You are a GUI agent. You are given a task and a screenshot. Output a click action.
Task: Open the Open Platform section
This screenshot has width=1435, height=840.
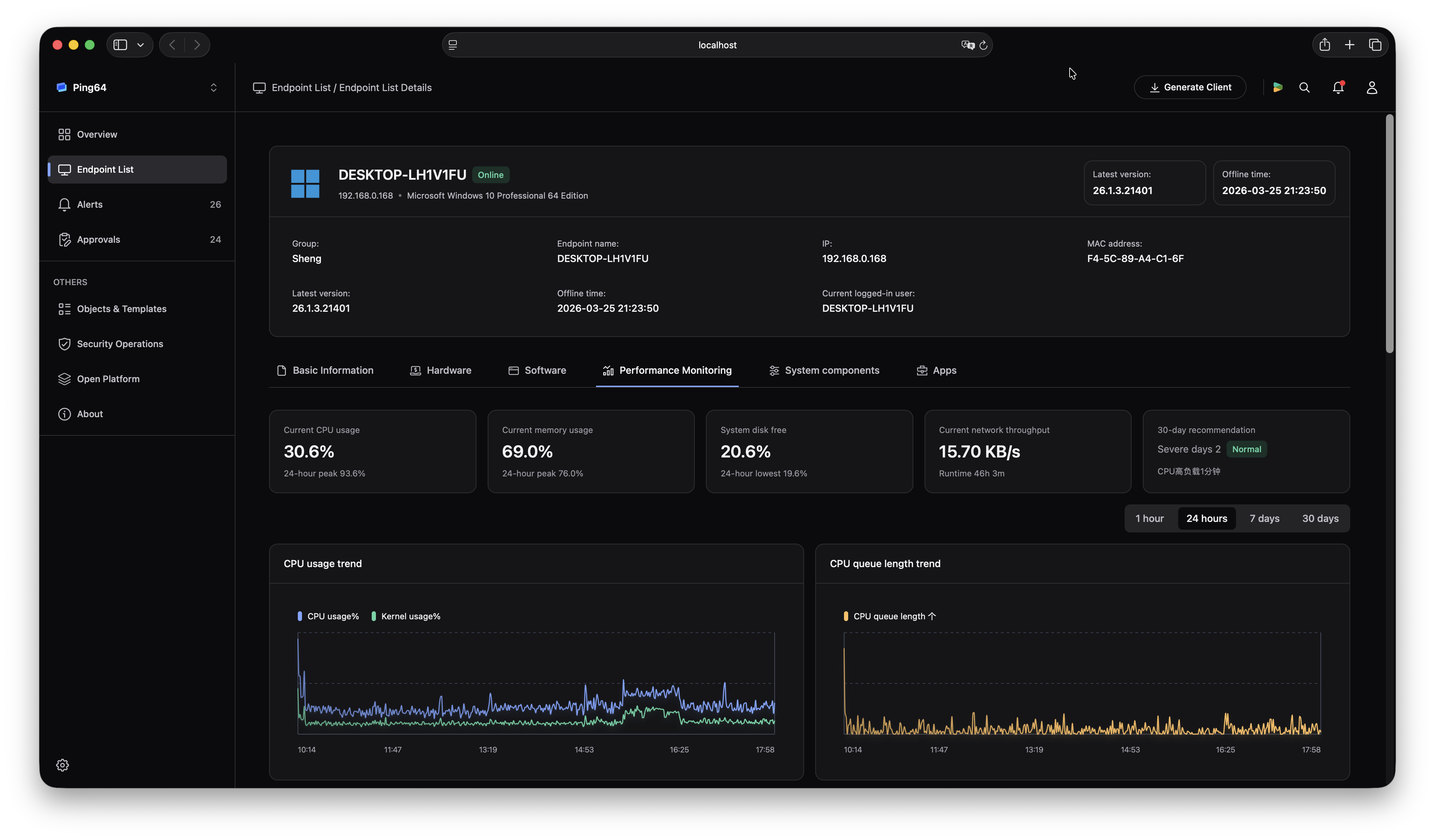point(108,379)
